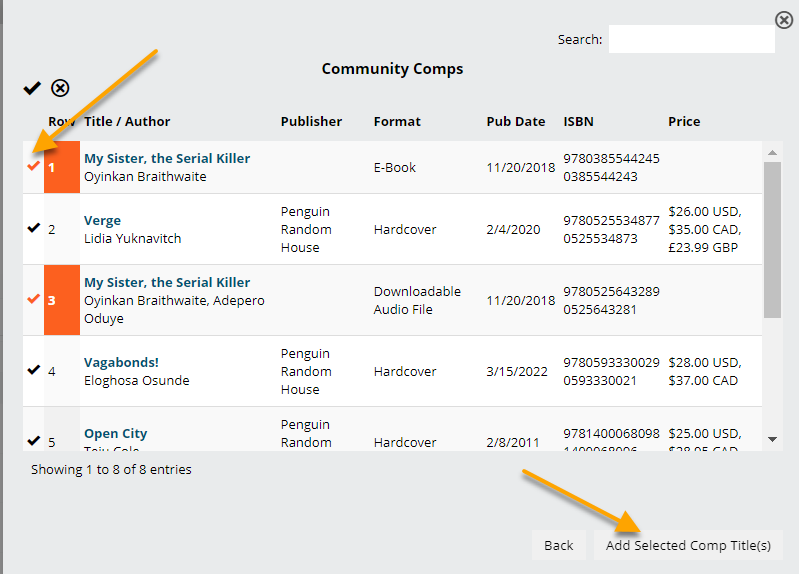Image resolution: width=799 pixels, height=574 pixels.
Task: Click pub date 2/8/2011
Action: click(513, 442)
